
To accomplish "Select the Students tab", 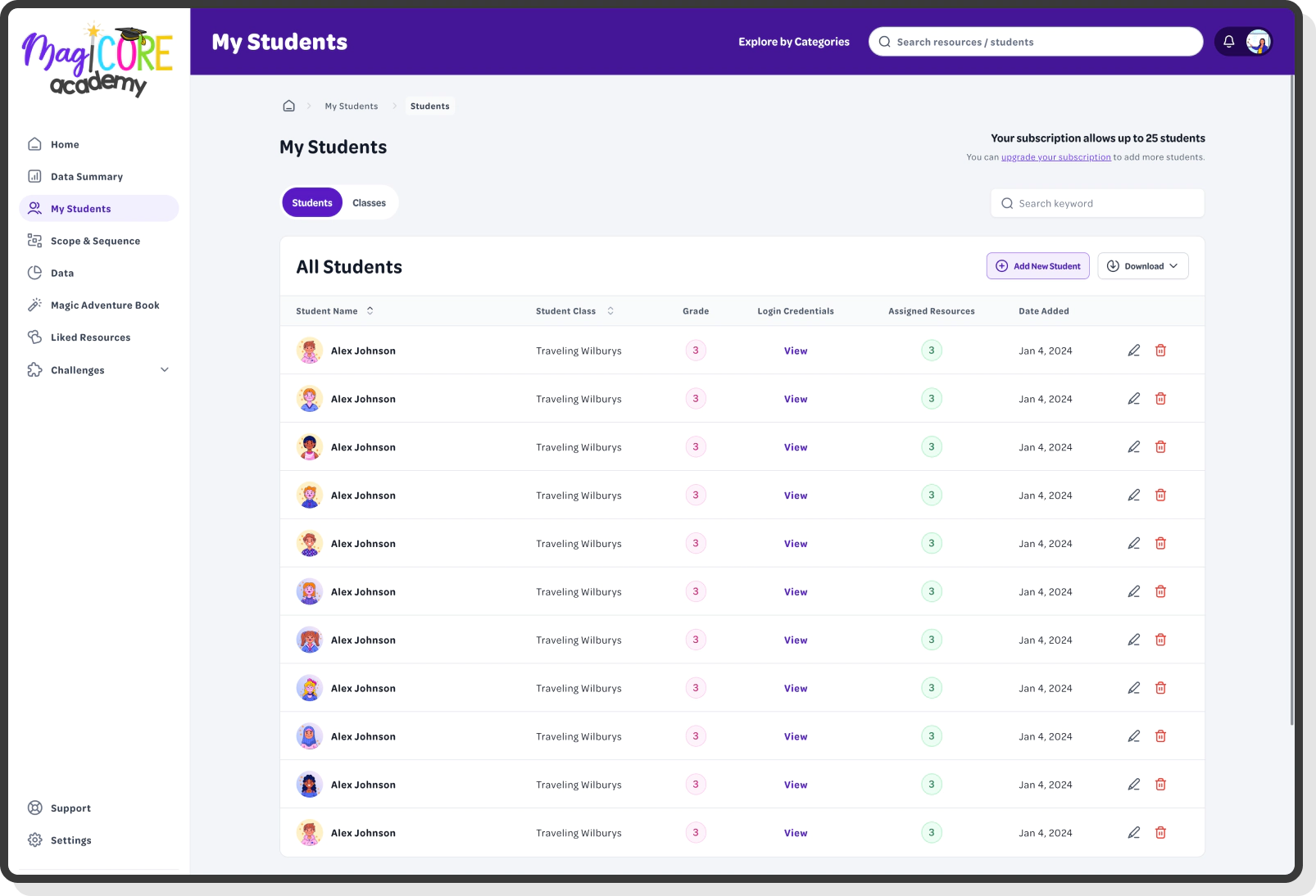I will point(311,202).
